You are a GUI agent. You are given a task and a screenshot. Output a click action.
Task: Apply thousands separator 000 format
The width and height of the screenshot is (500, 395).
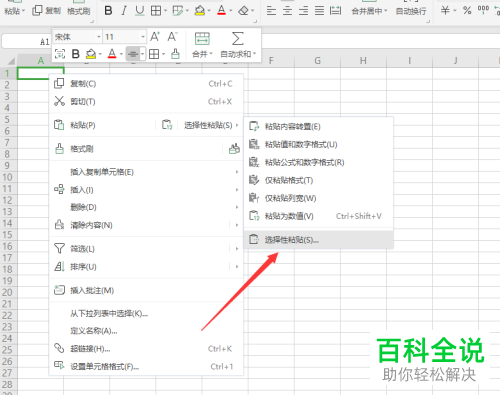click(x=483, y=10)
